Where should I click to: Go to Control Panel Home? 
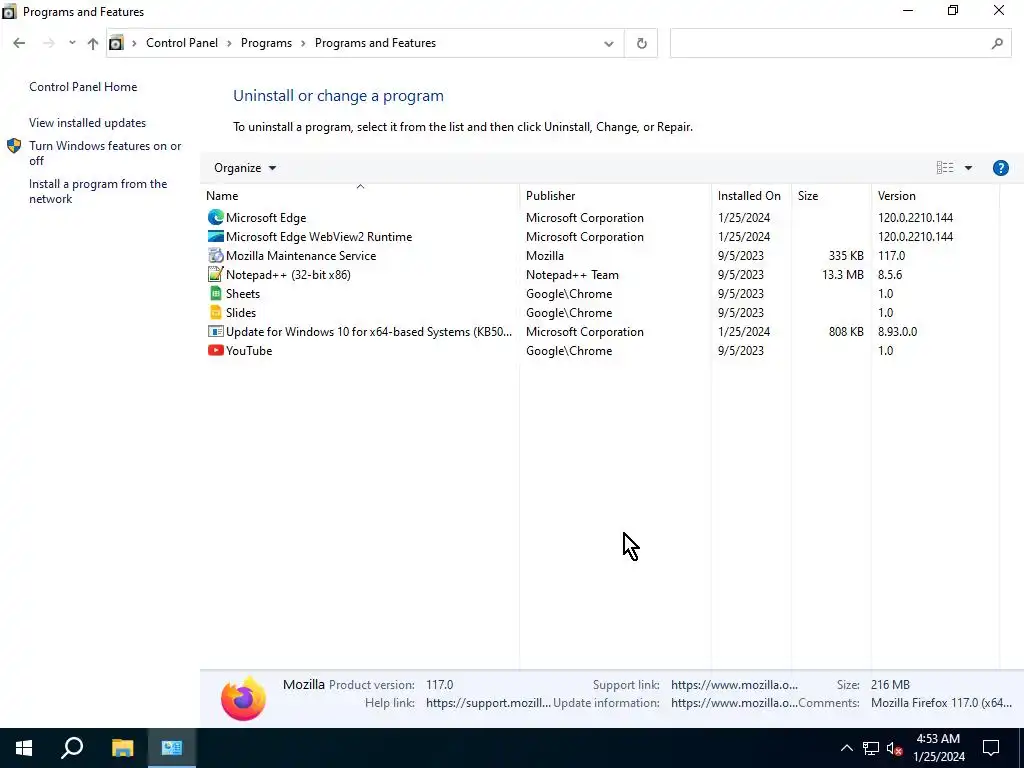(x=83, y=87)
